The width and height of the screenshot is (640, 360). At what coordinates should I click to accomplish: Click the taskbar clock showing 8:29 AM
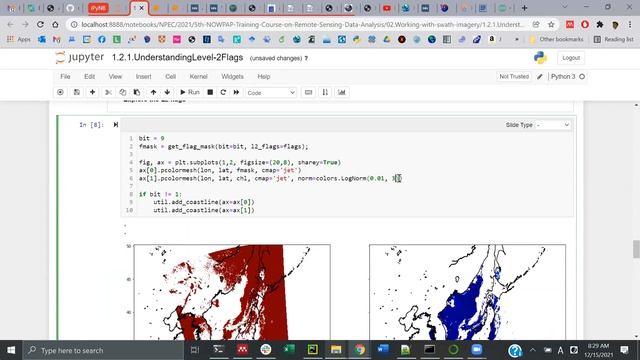[598, 350]
